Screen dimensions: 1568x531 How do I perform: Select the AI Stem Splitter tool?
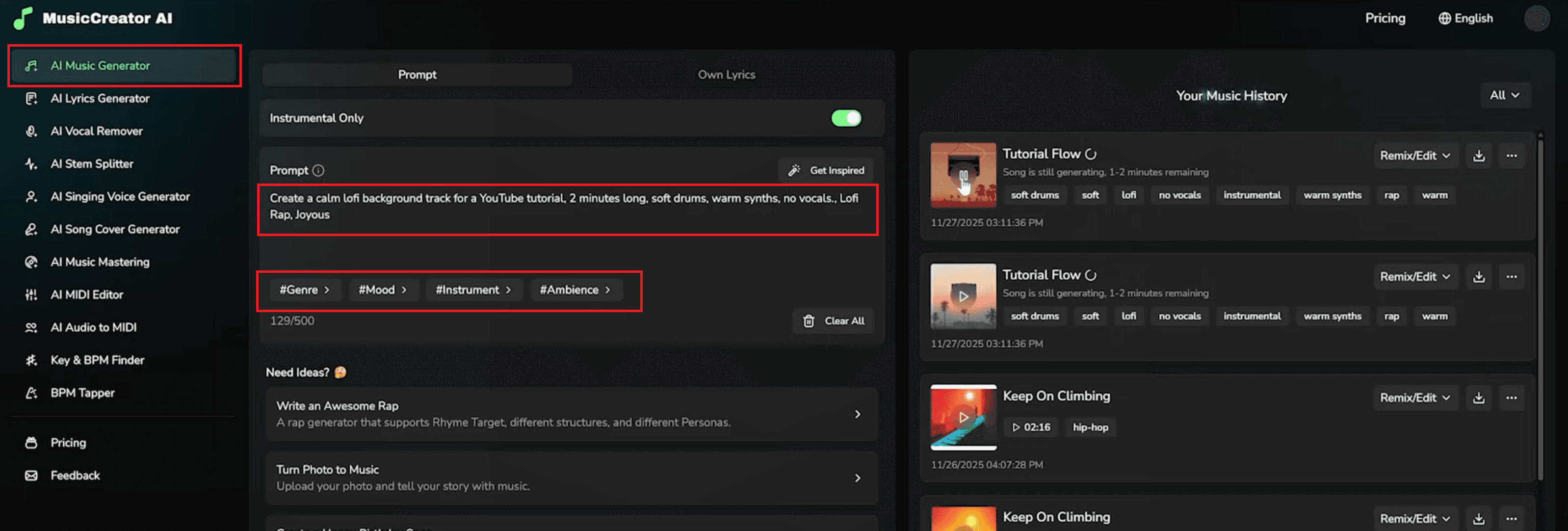(92, 163)
